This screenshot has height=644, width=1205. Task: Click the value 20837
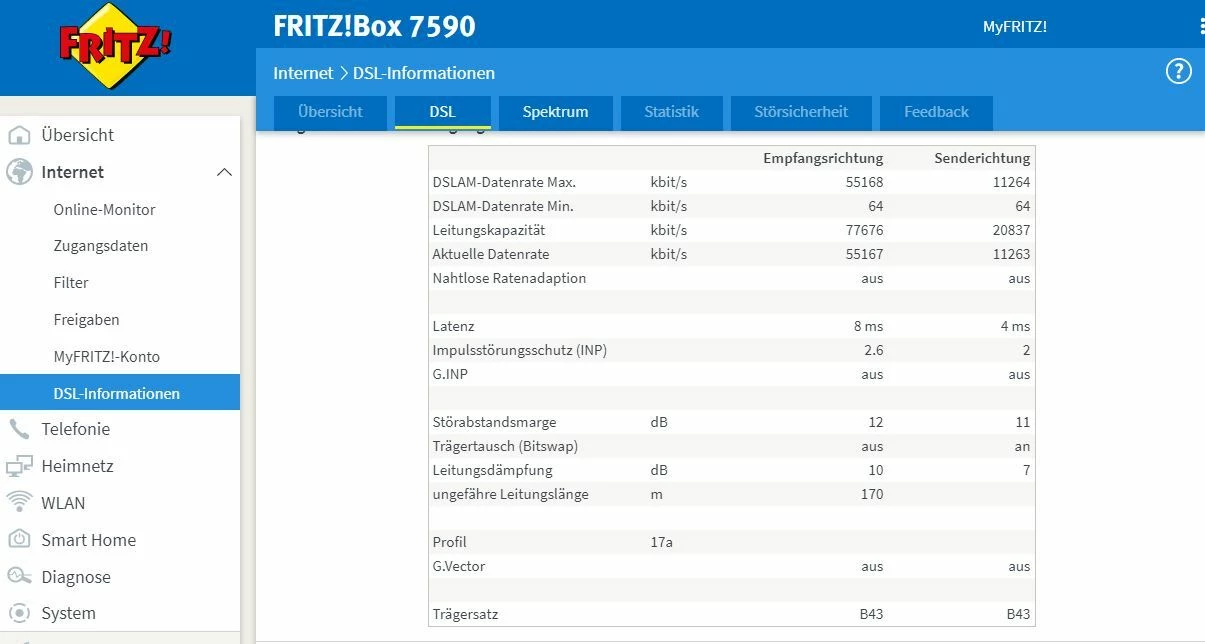tap(1010, 230)
